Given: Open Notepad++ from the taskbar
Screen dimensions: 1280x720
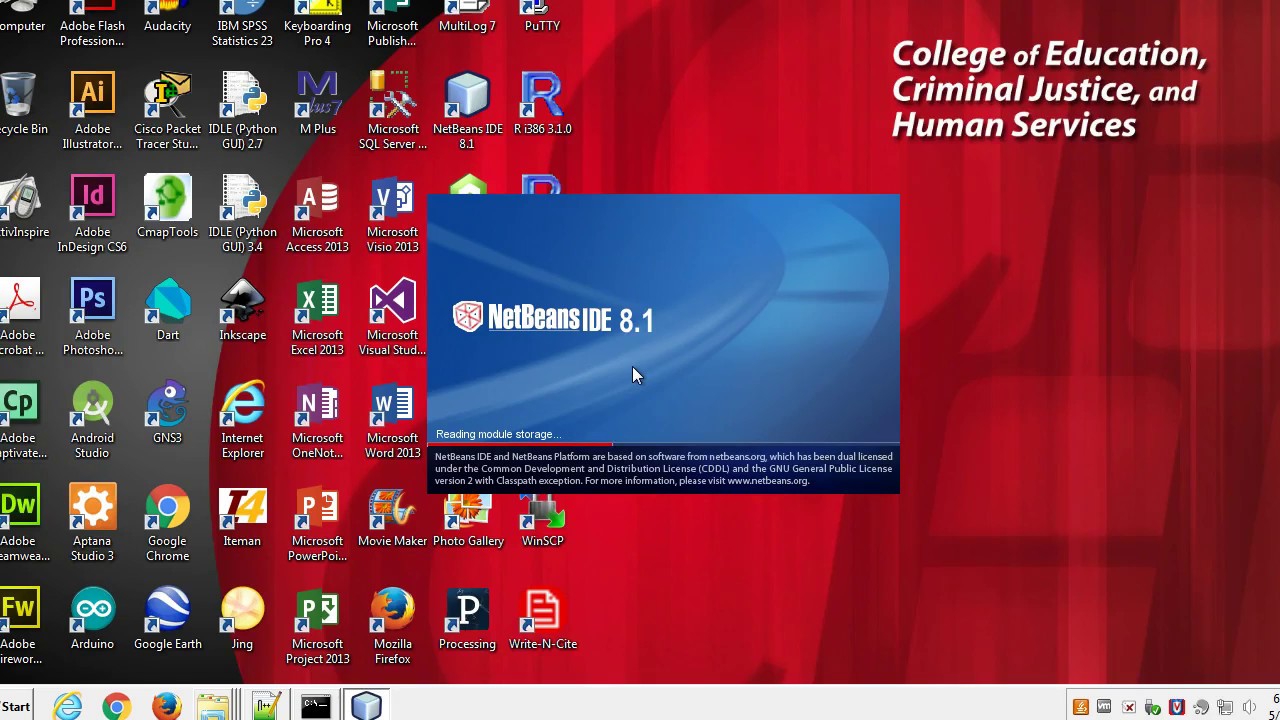Looking at the screenshot, I should click(264, 706).
